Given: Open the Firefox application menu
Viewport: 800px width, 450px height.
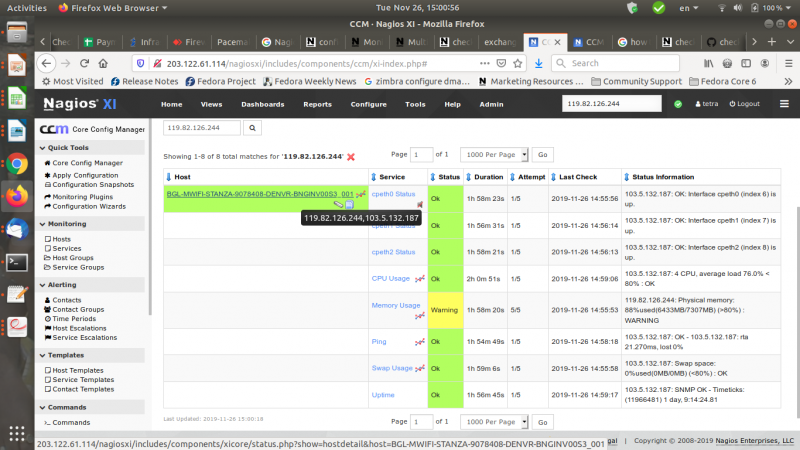Looking at the screenshot, I should click(788, 63).
